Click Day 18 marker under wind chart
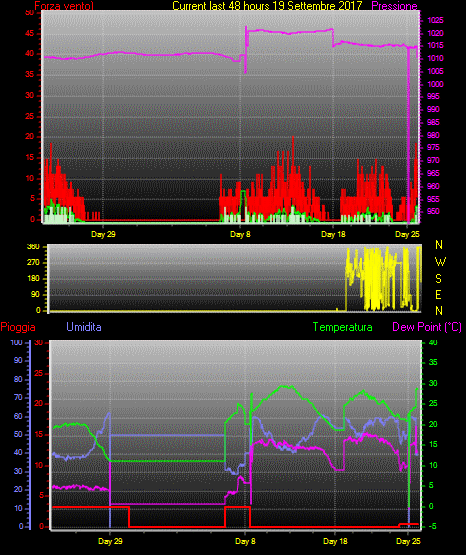The height and width of the screenshot is (555, 466). [x=333, y=234]
